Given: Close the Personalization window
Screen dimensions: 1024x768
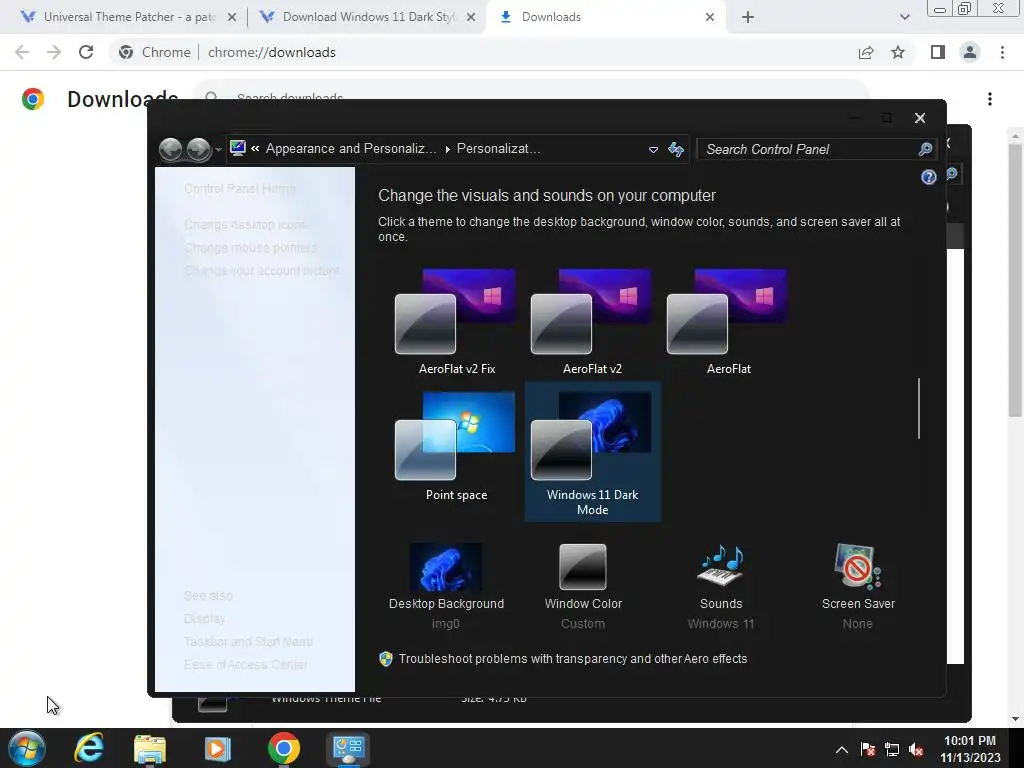Looking at the screenshot, I should click(920, 118).
